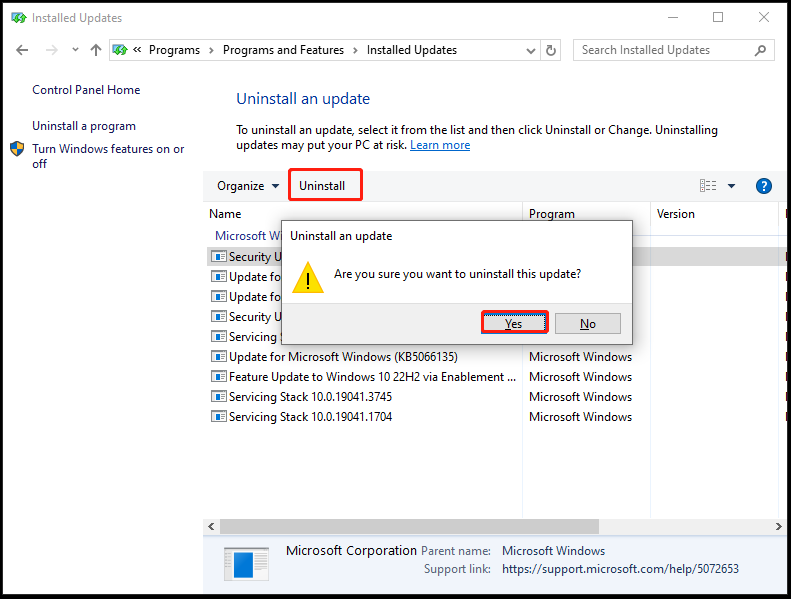The height and width of the screenshot is (599, 791).
Task: Open the Learn more link
Action: click(x=440, y=145)
